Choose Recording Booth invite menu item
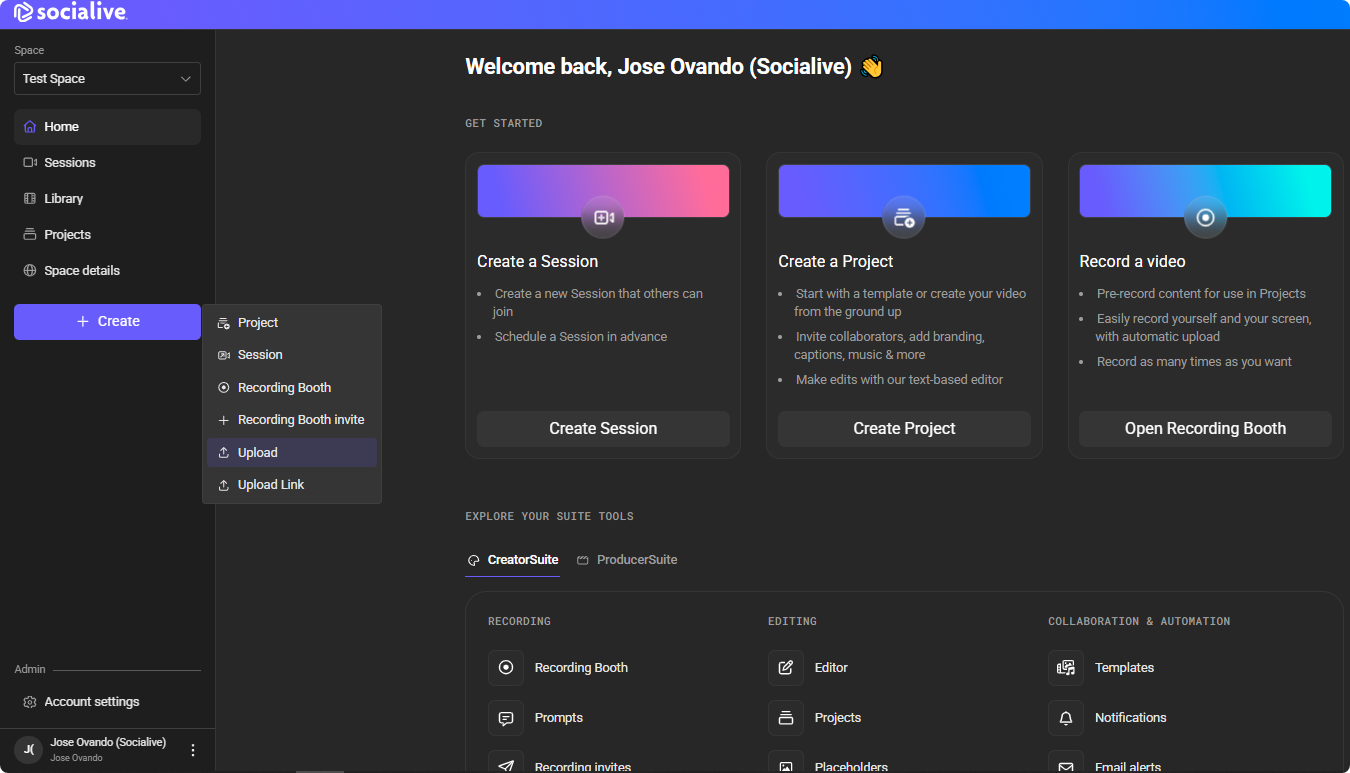The image size is (1350, 773). point(292,420)
